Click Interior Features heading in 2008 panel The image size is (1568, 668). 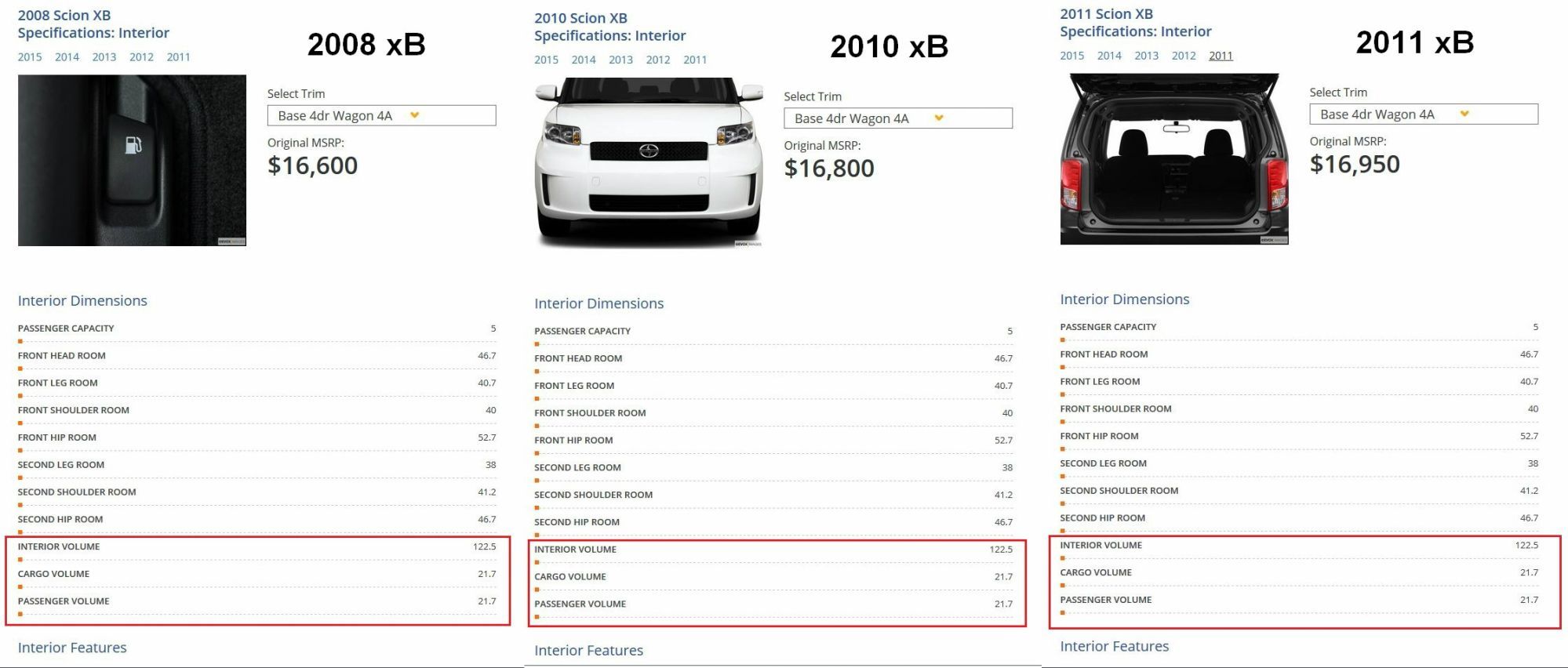pyautogui.click(x=72, y=648)
